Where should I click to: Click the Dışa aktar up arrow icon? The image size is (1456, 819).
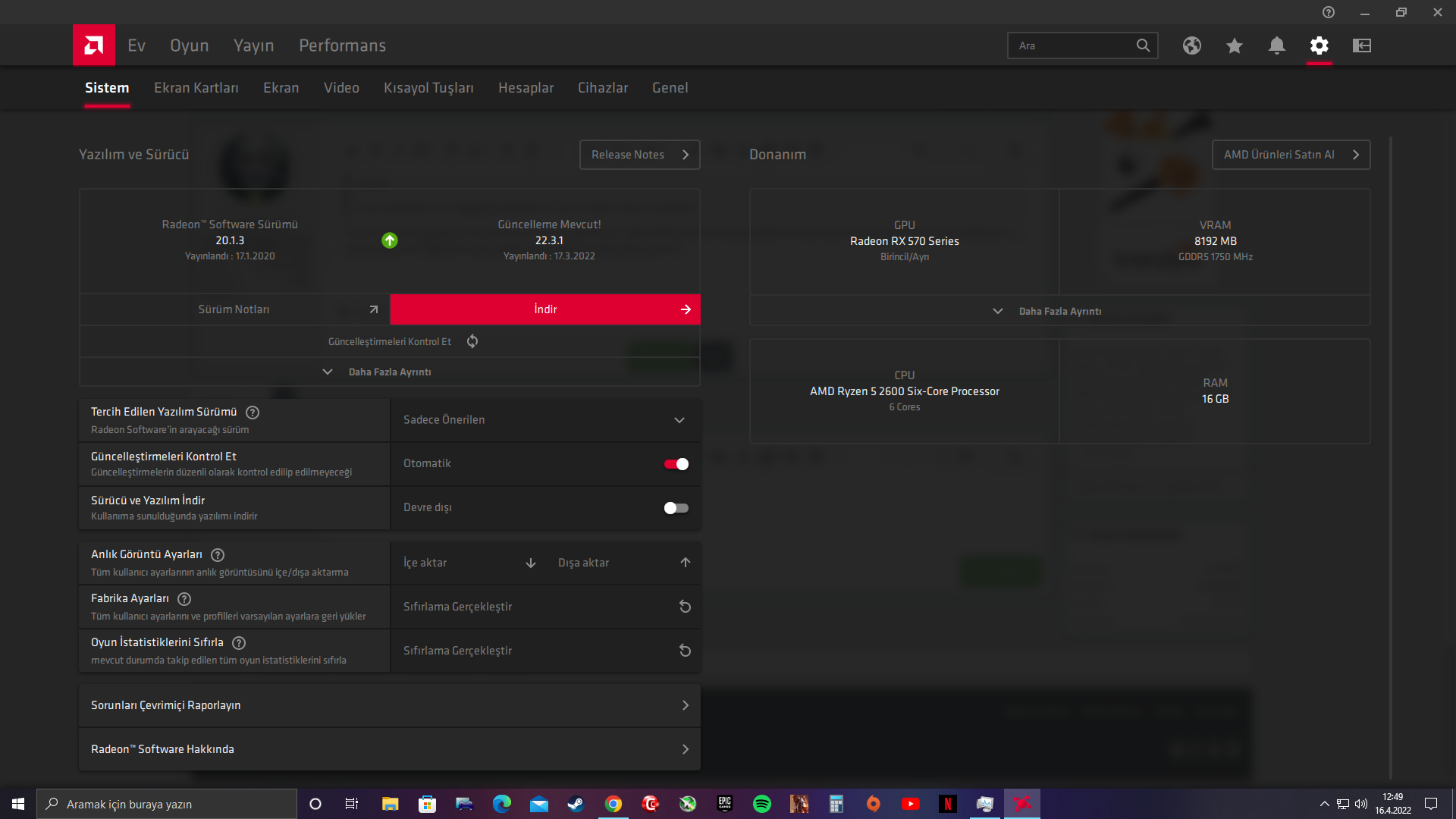coord(686,563)
